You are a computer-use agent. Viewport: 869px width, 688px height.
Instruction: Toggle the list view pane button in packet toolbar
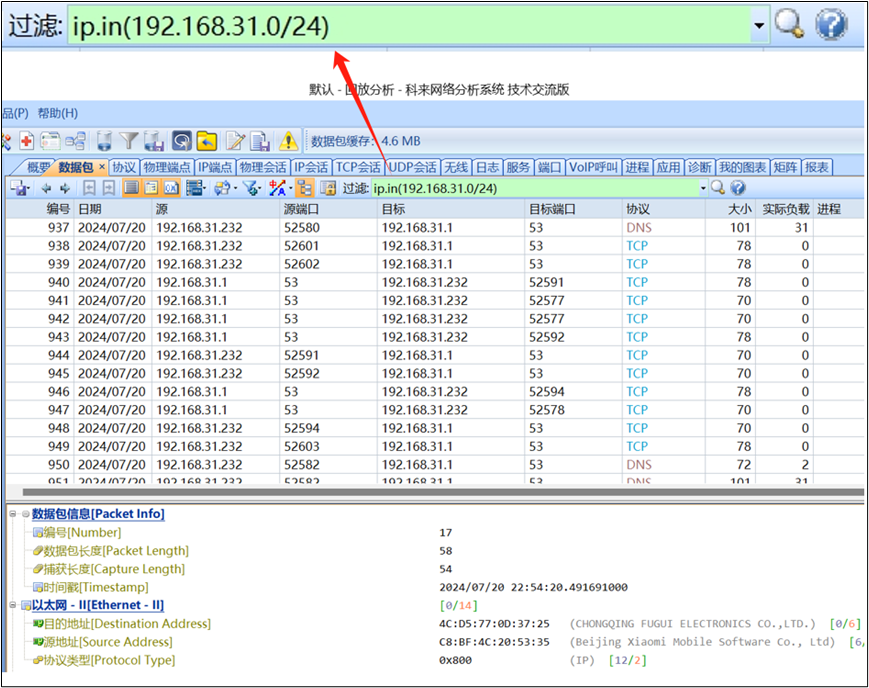click(x=131, y=188)
